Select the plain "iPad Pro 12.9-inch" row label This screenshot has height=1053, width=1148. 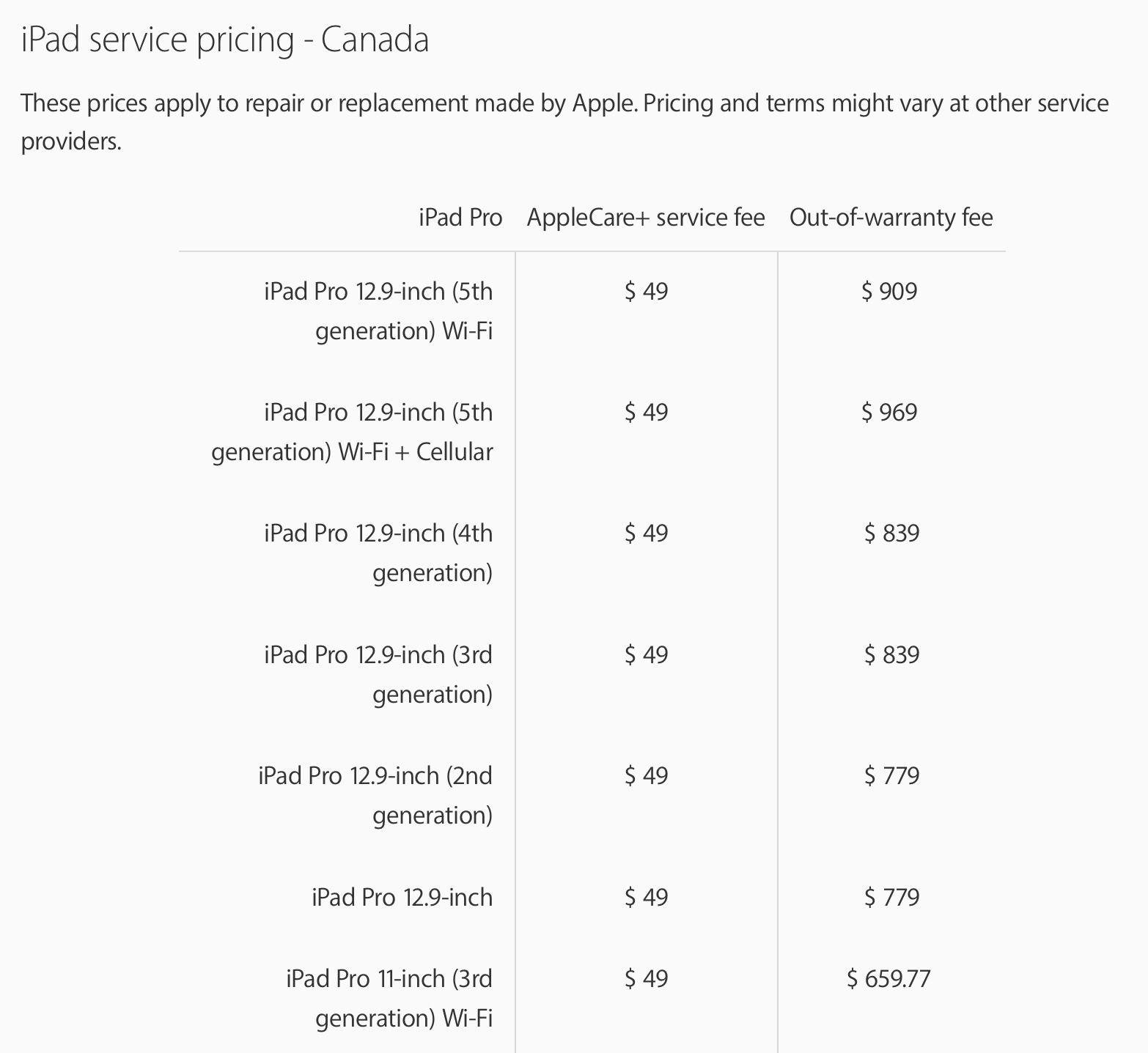point(402,897)
